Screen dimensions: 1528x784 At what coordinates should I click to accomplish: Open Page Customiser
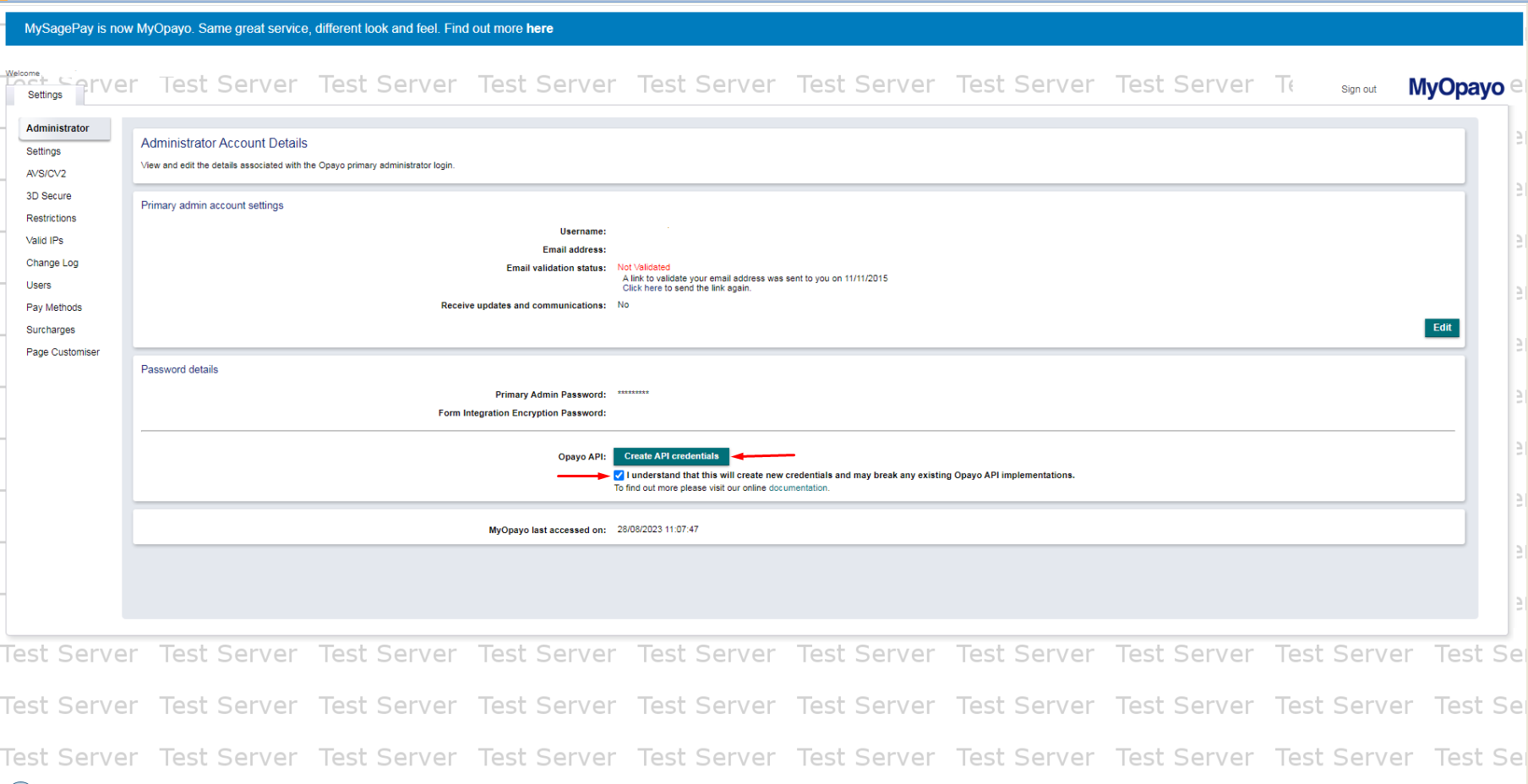click(63, 352)
